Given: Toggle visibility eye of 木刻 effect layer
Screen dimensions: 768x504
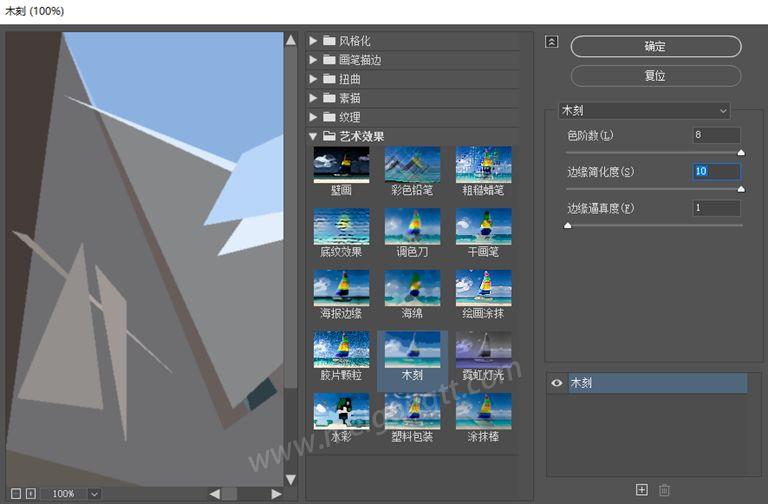Looking at the screenshot, I should 557,383.
